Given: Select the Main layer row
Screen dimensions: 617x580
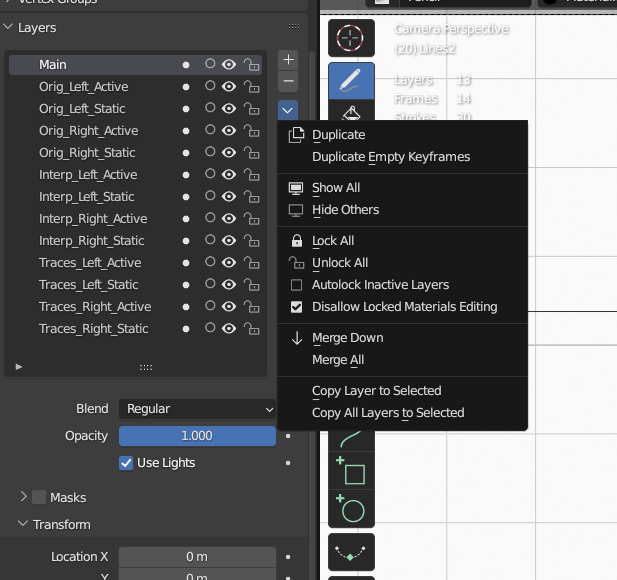Looking at the screenshot, I should [x=135, y=65].
